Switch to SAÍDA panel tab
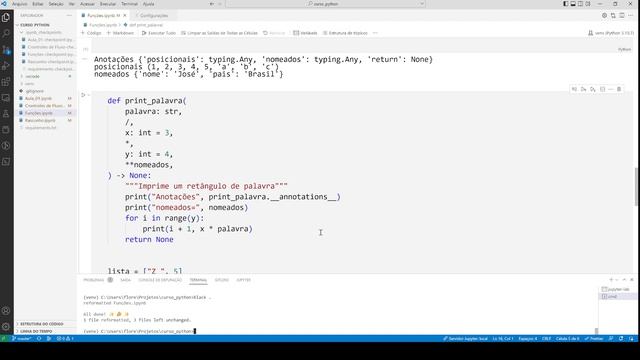 click(x=125, y=280)
